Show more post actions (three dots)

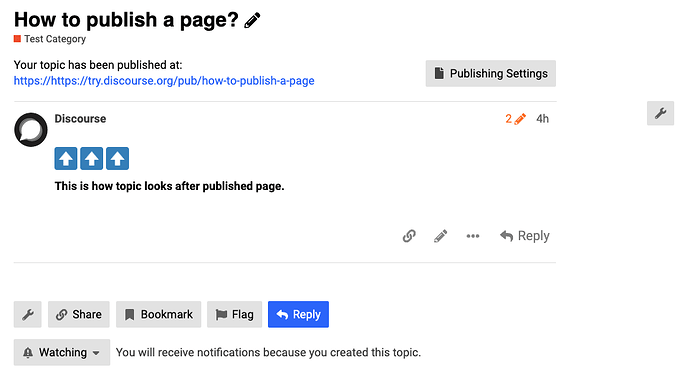pyautogui.click(x=473, y=236)
